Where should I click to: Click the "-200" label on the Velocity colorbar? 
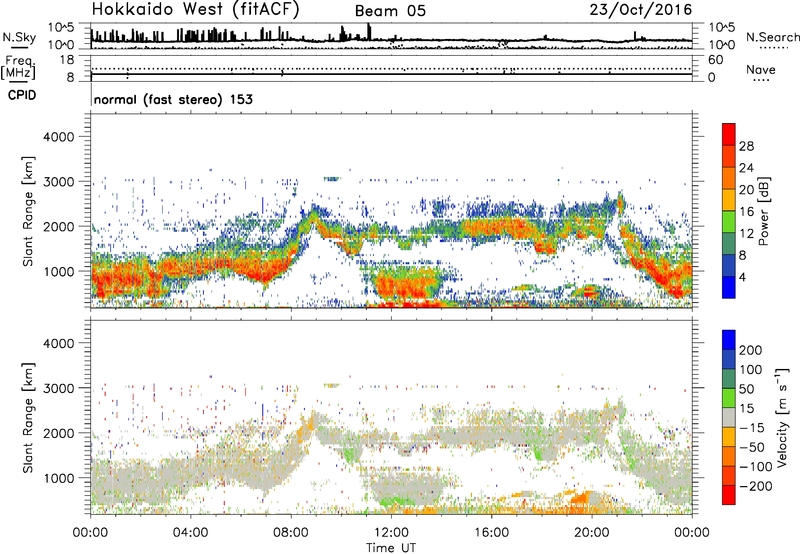point(755,486)
